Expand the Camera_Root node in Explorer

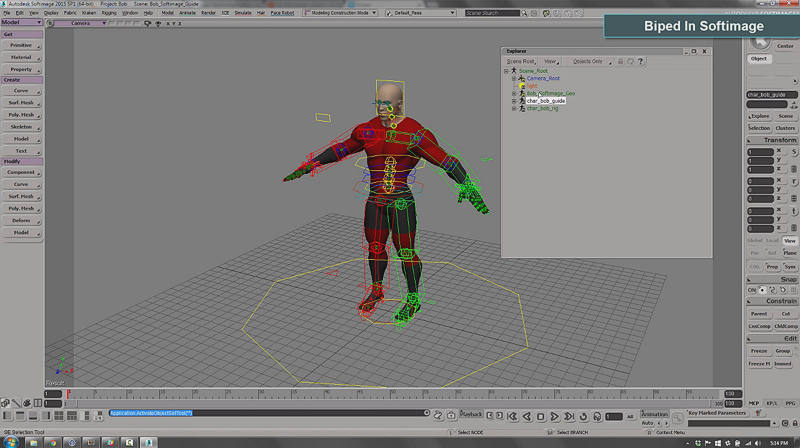pos(514,79)
